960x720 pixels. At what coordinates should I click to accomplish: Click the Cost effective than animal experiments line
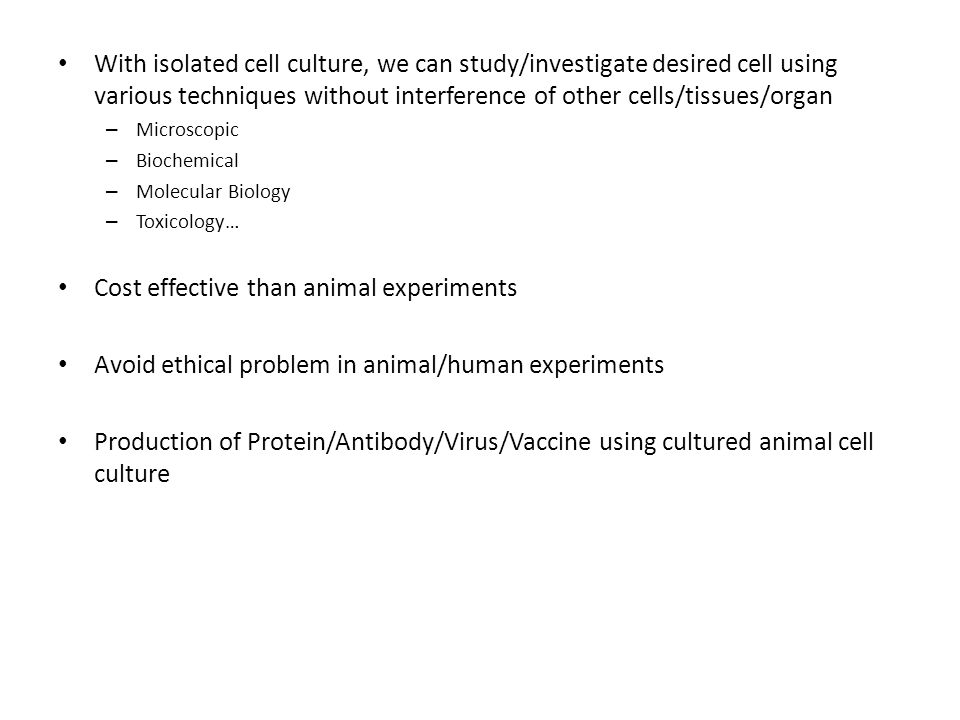(306, 288)
